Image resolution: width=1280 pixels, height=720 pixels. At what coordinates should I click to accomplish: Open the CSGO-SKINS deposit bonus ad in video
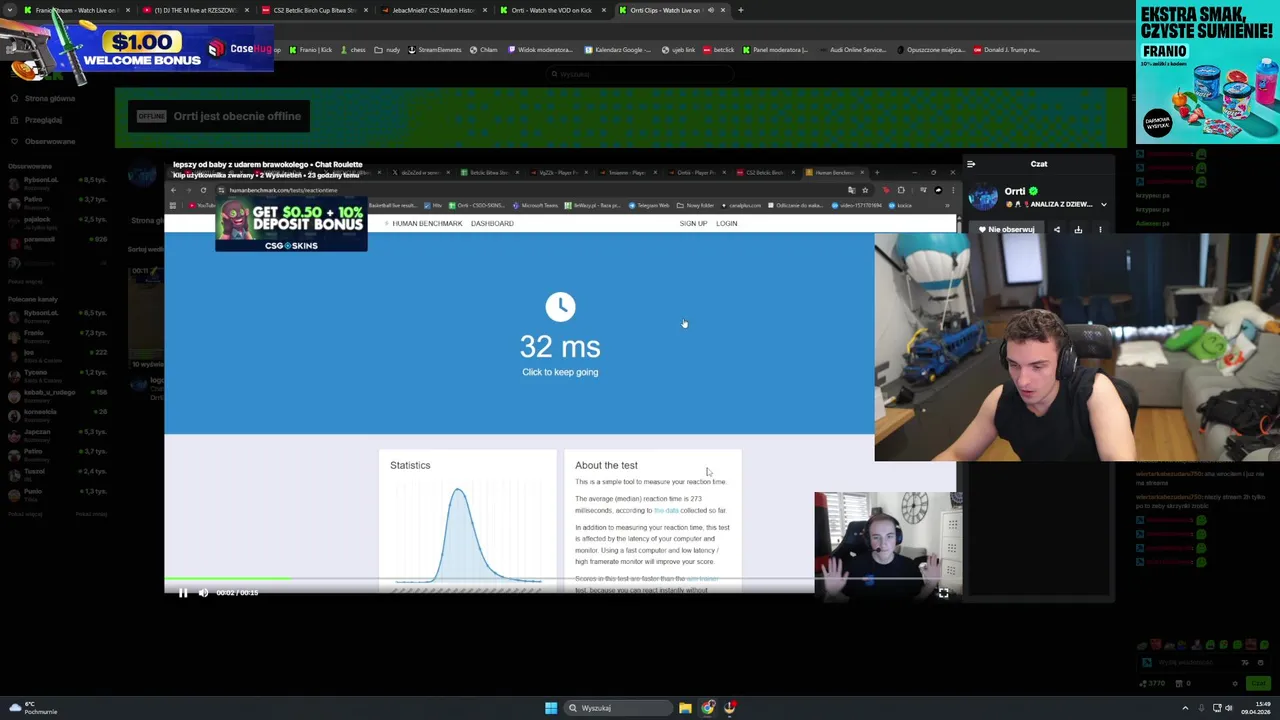[x=291, y=225]
